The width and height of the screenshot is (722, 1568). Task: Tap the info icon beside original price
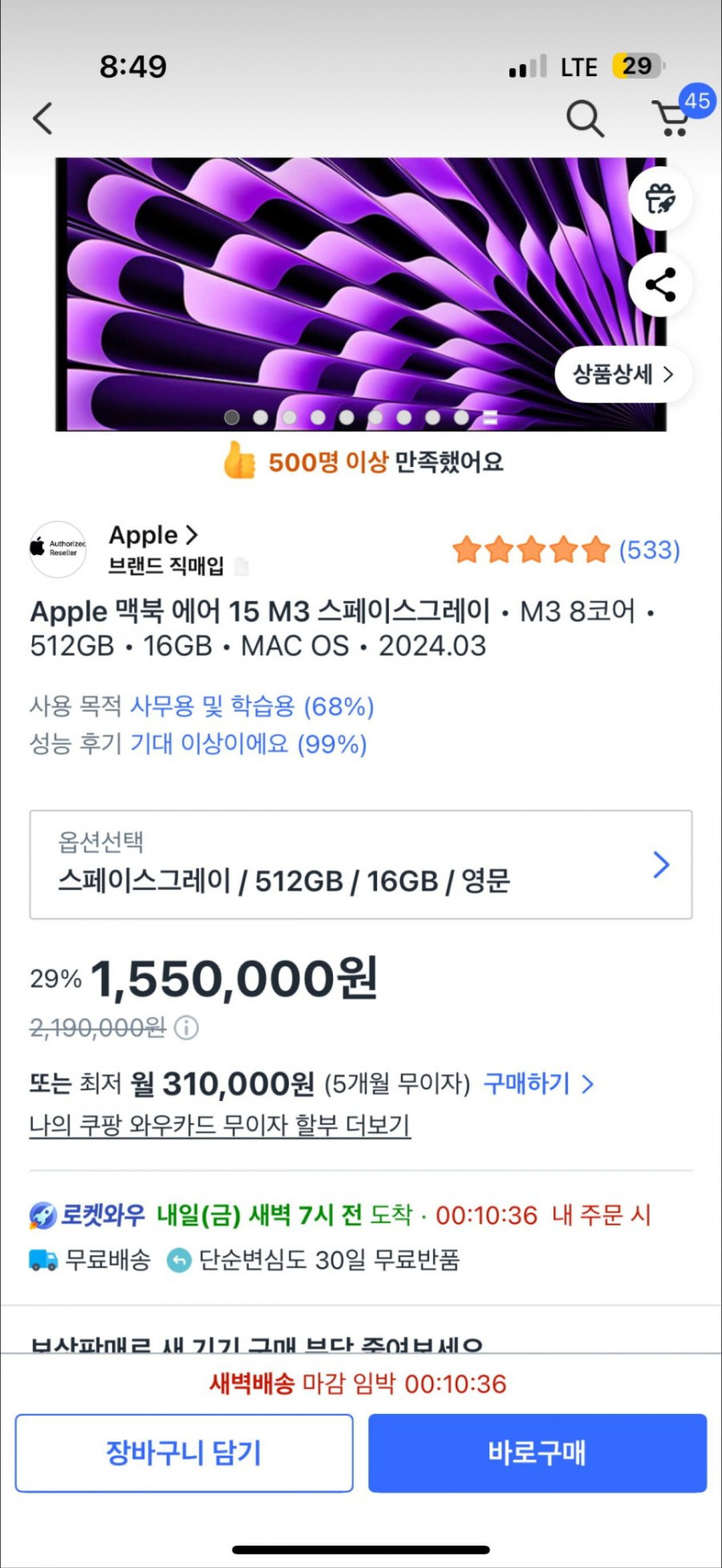coord(187,1027)
